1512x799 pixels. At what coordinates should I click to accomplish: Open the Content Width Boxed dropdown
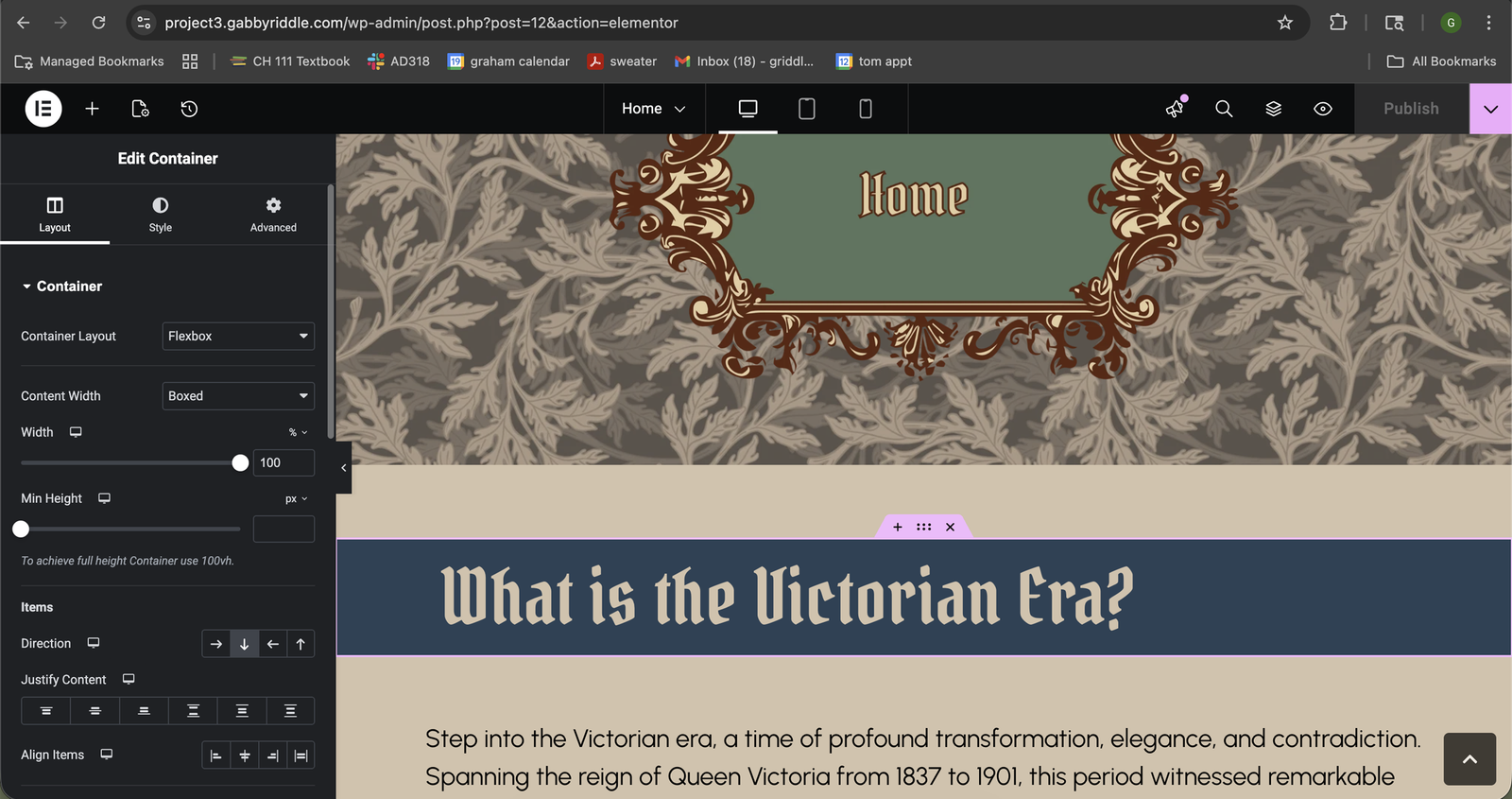(238, 396)
